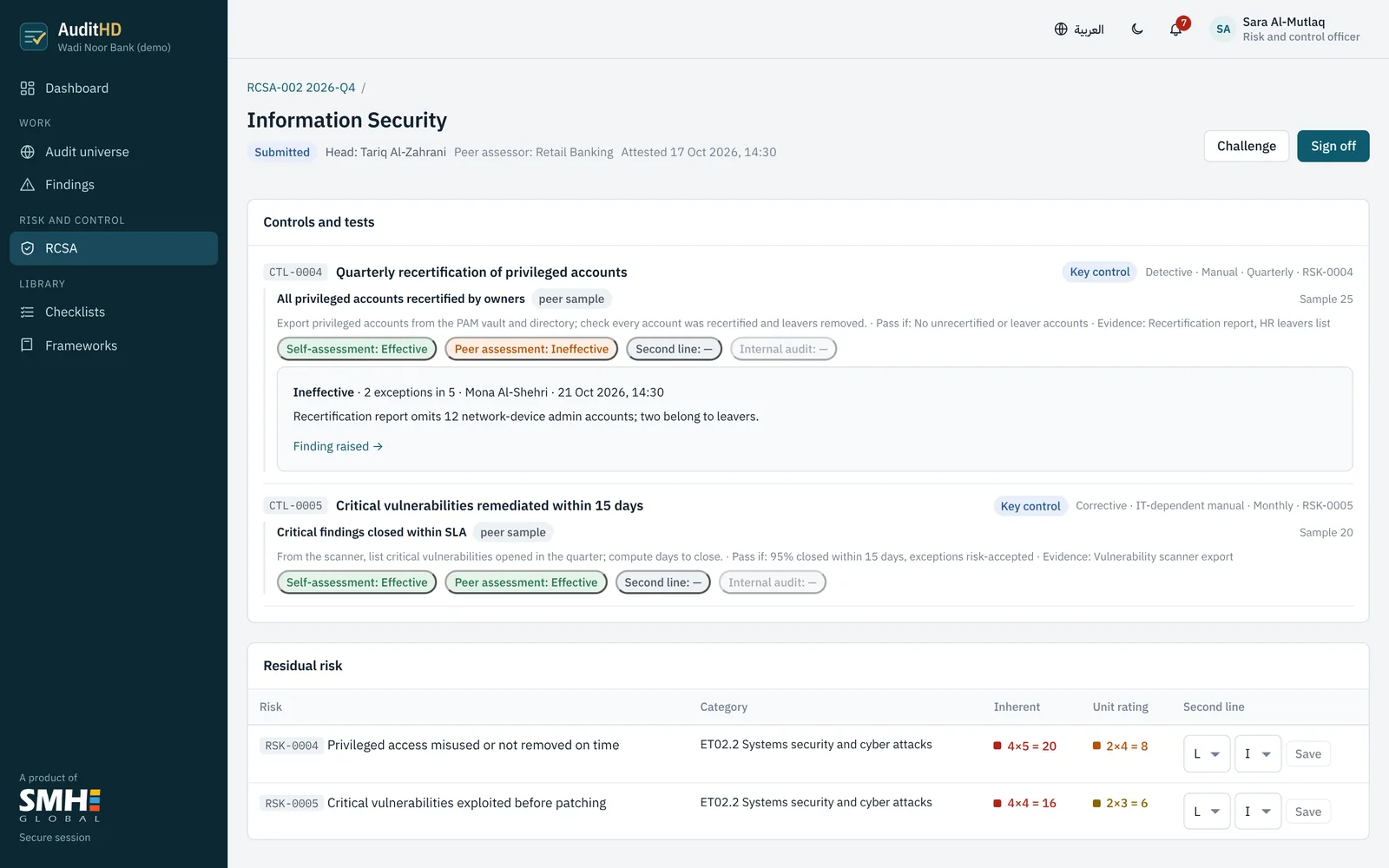The height and width of the screenshot is (868, 1389).
Task: Open the L dropdown for RSK-0005
Action: coord(1207,812)
